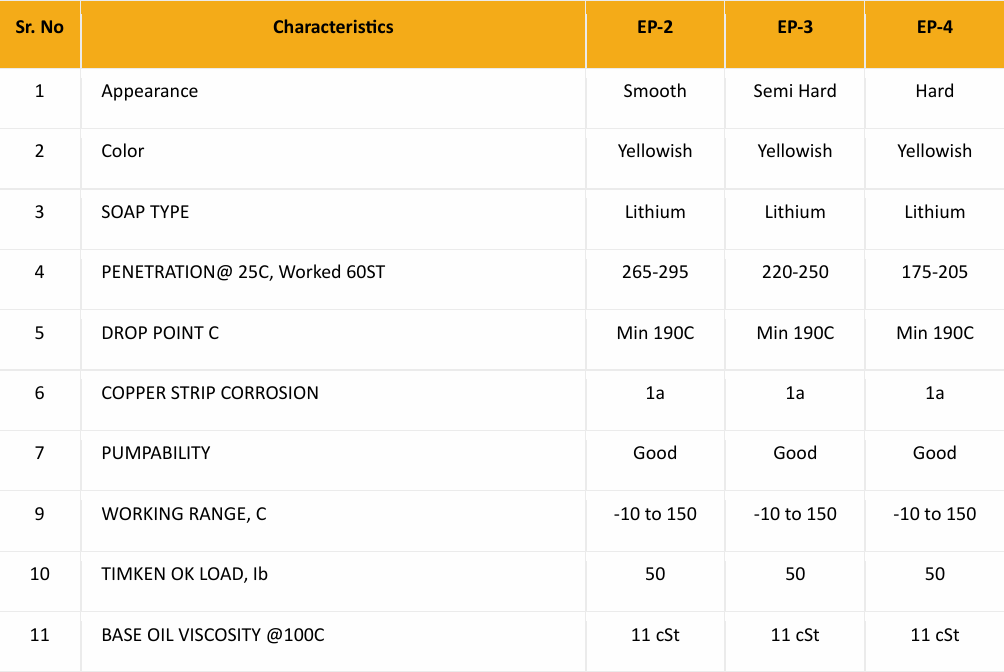Select the SOAP TYPE row label
The width and height of the screenshot is (1004, 672).
(145, 212)
